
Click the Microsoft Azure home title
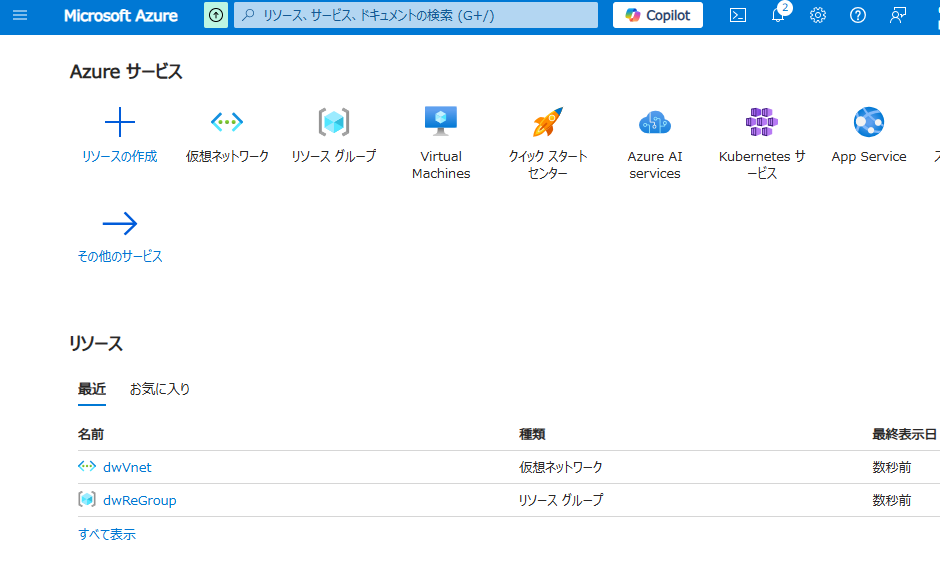coord(120,16)
